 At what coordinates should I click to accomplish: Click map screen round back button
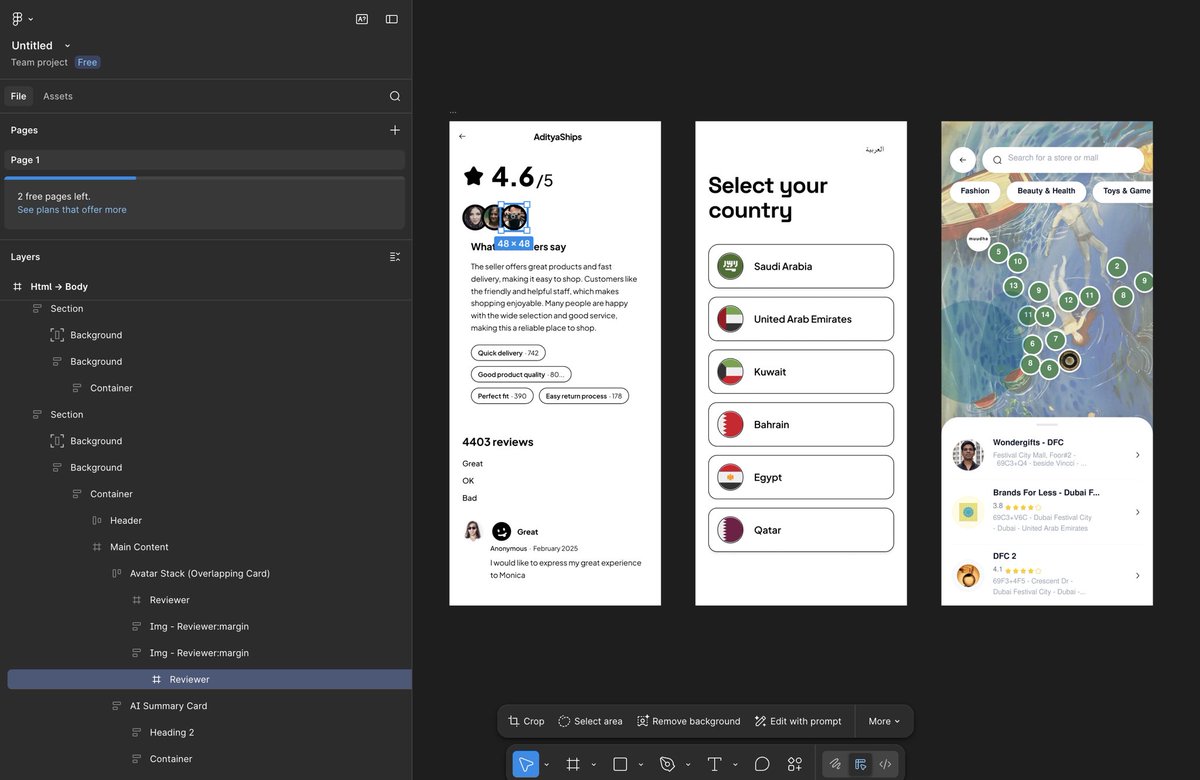pyautogui.click(x=962, y=160)
